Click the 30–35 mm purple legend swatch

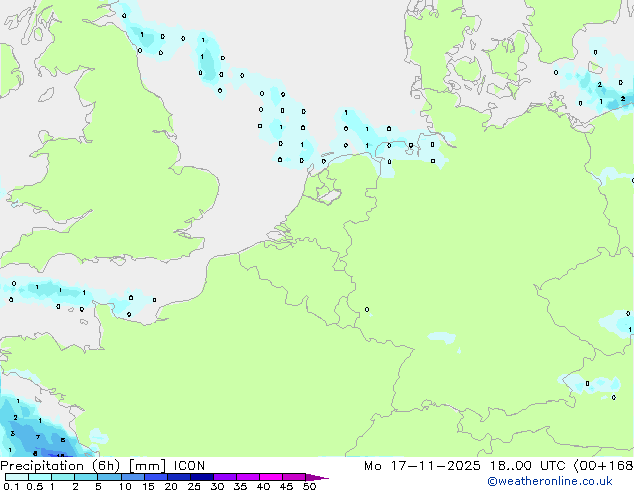[x=224, y=477]
